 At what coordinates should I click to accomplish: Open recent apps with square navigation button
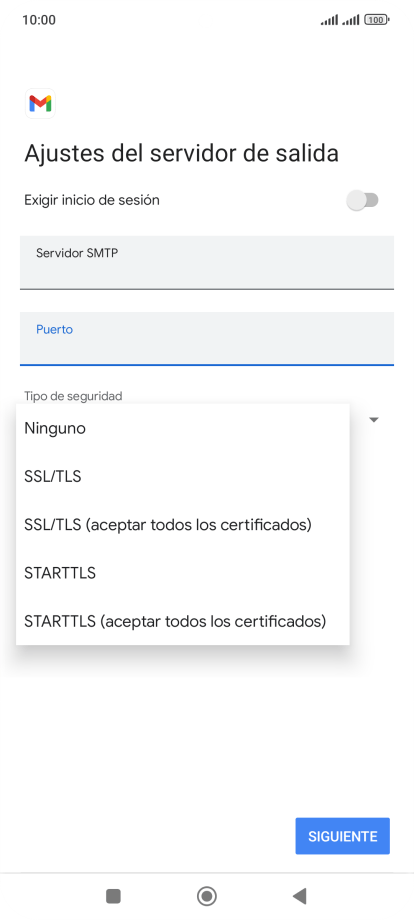[113, 896]
